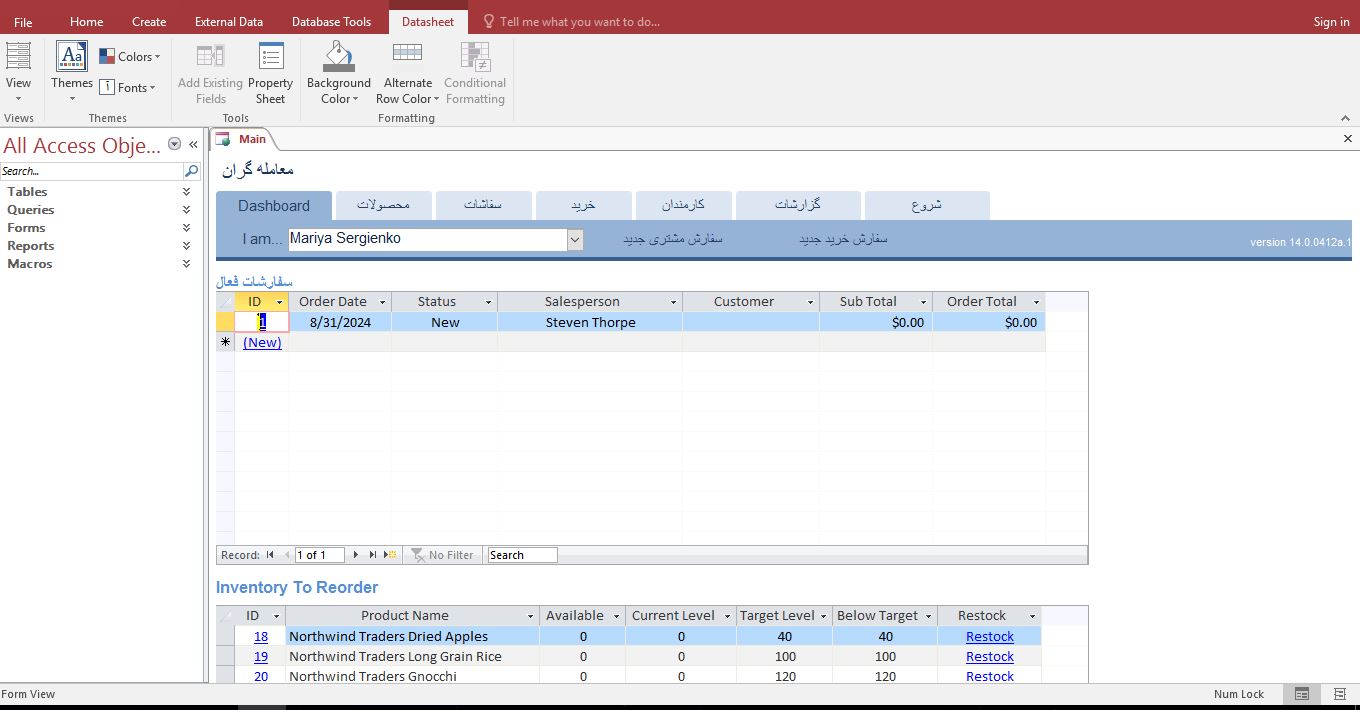1360x710 pixels.
Task: Click Sign in link
Action: [1331, 21]
